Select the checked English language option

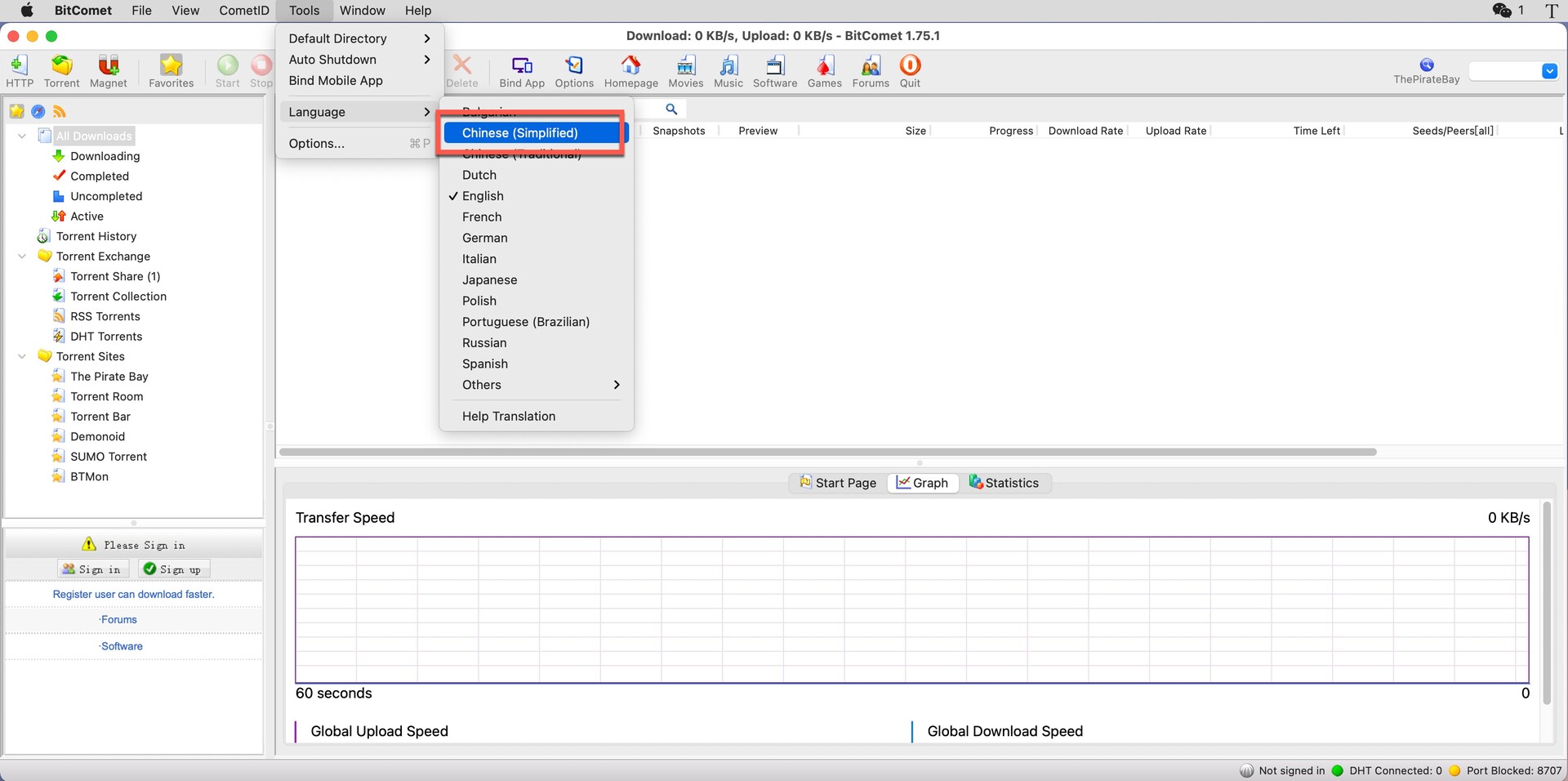(537, 196)
